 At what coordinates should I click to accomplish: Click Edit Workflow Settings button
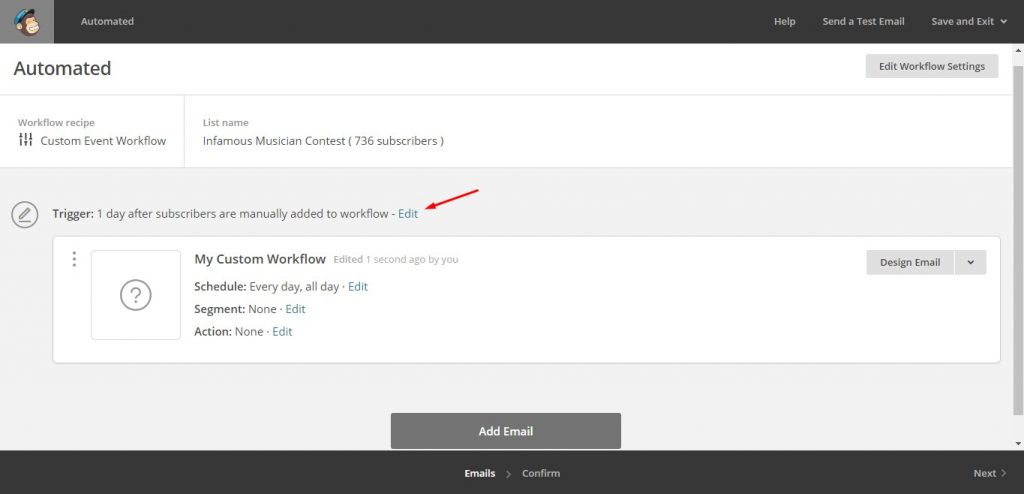(932, 66)
